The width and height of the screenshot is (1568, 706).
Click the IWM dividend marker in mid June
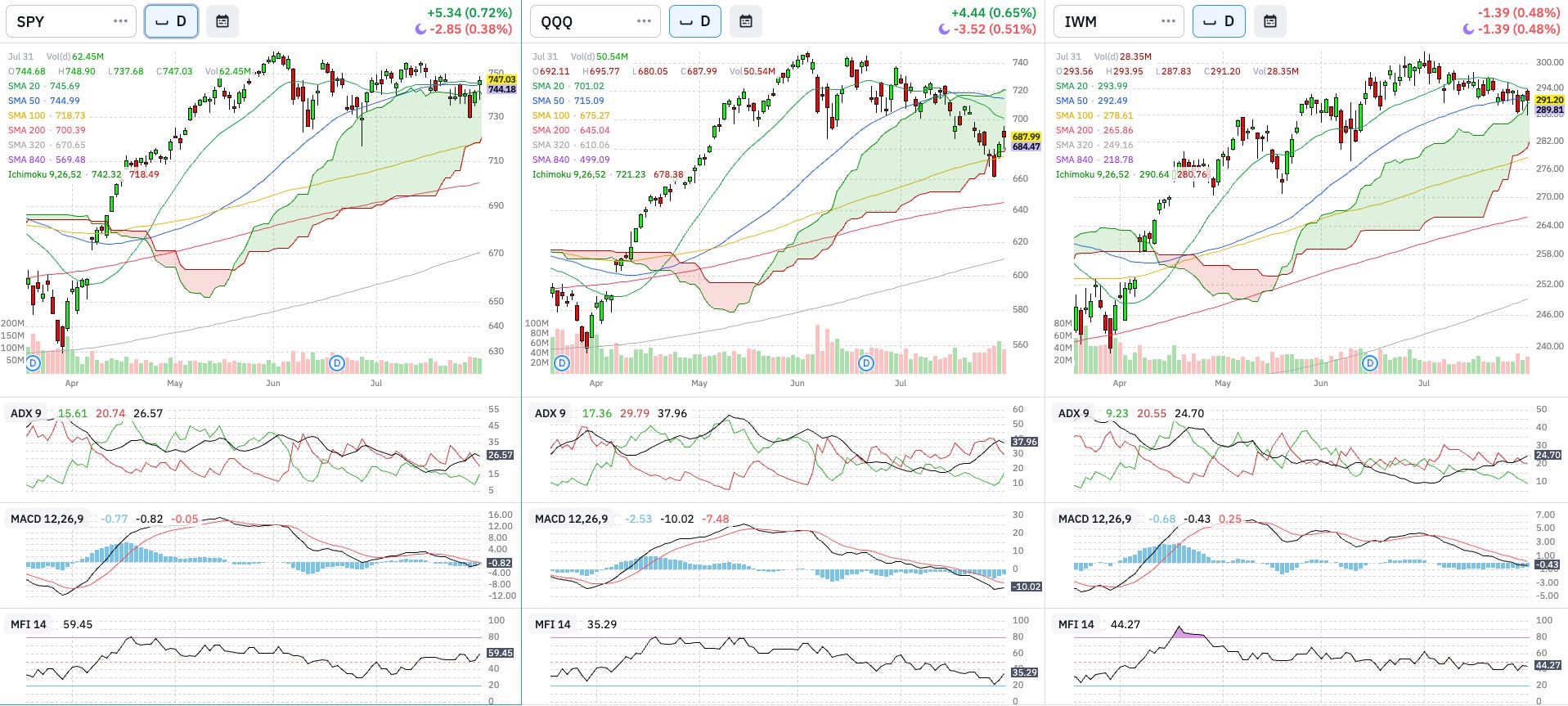1370,362
